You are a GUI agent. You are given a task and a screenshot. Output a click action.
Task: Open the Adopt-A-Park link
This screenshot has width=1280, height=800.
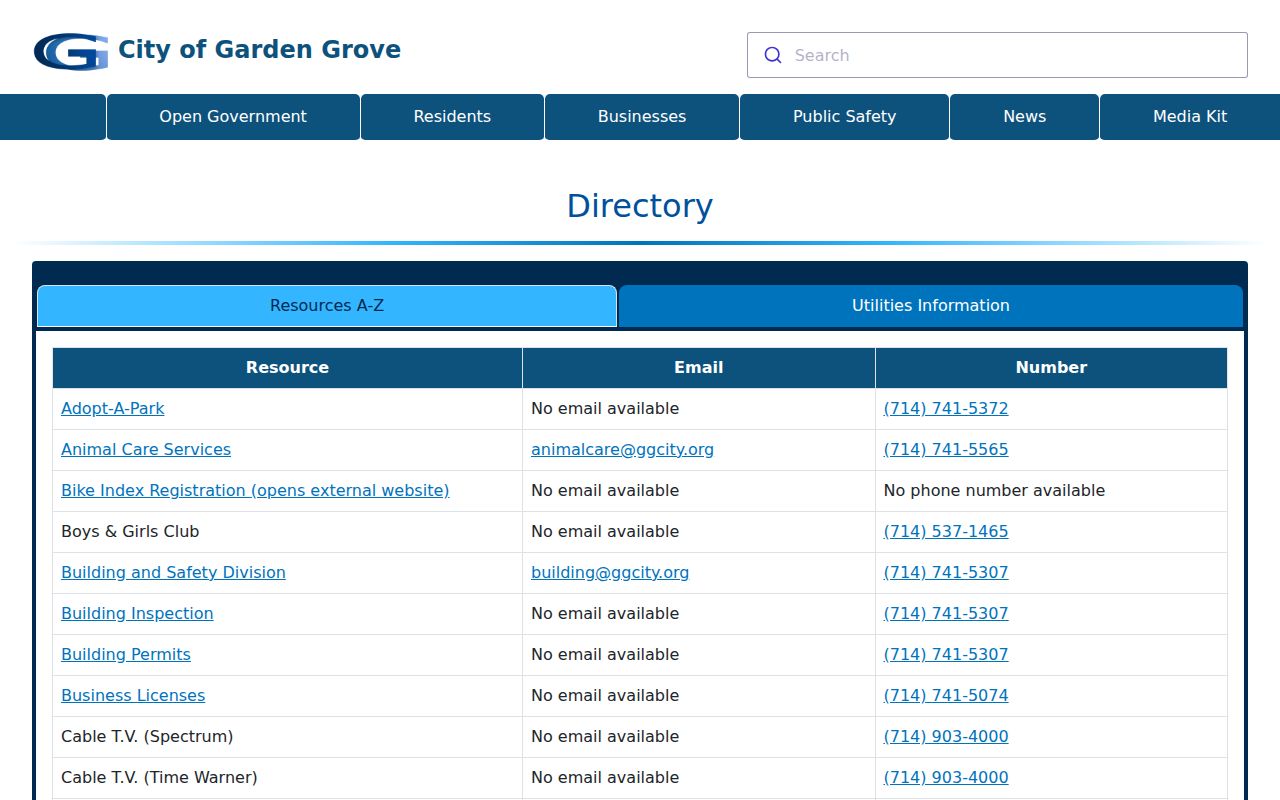(x=113, y=408)
